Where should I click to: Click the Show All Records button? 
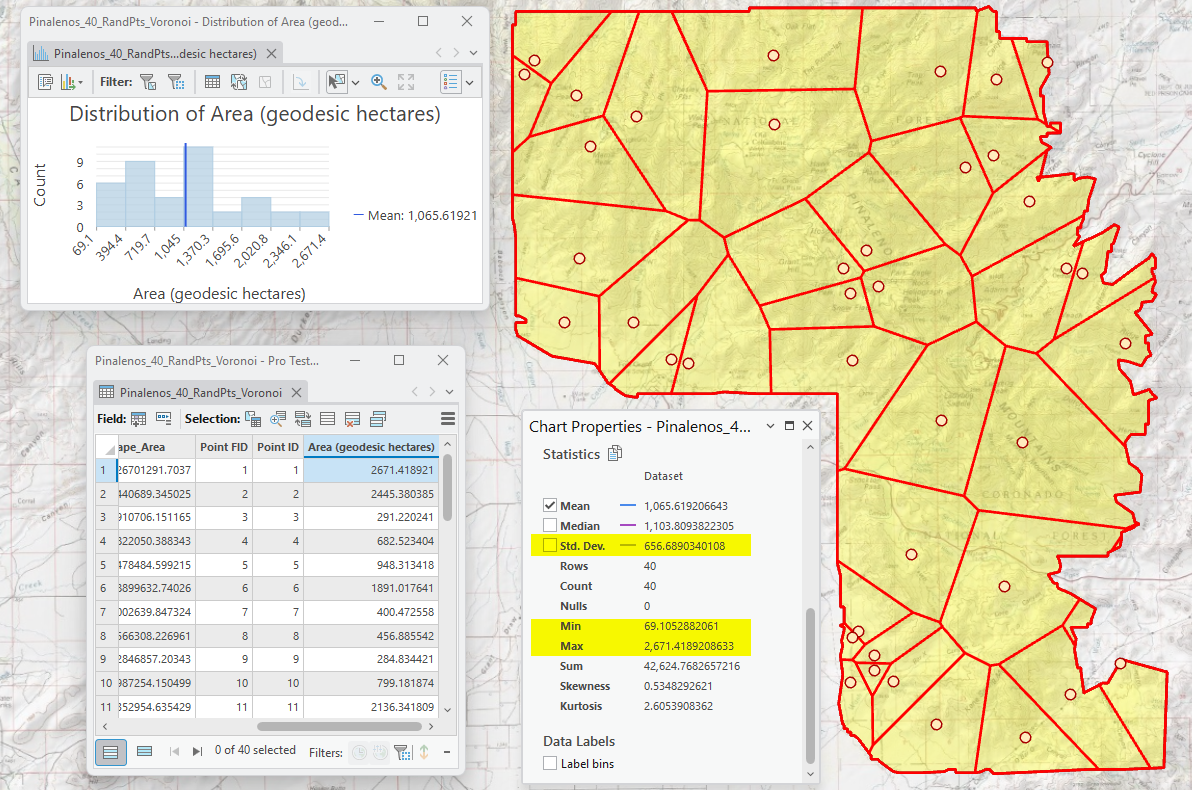click(110, 752)
